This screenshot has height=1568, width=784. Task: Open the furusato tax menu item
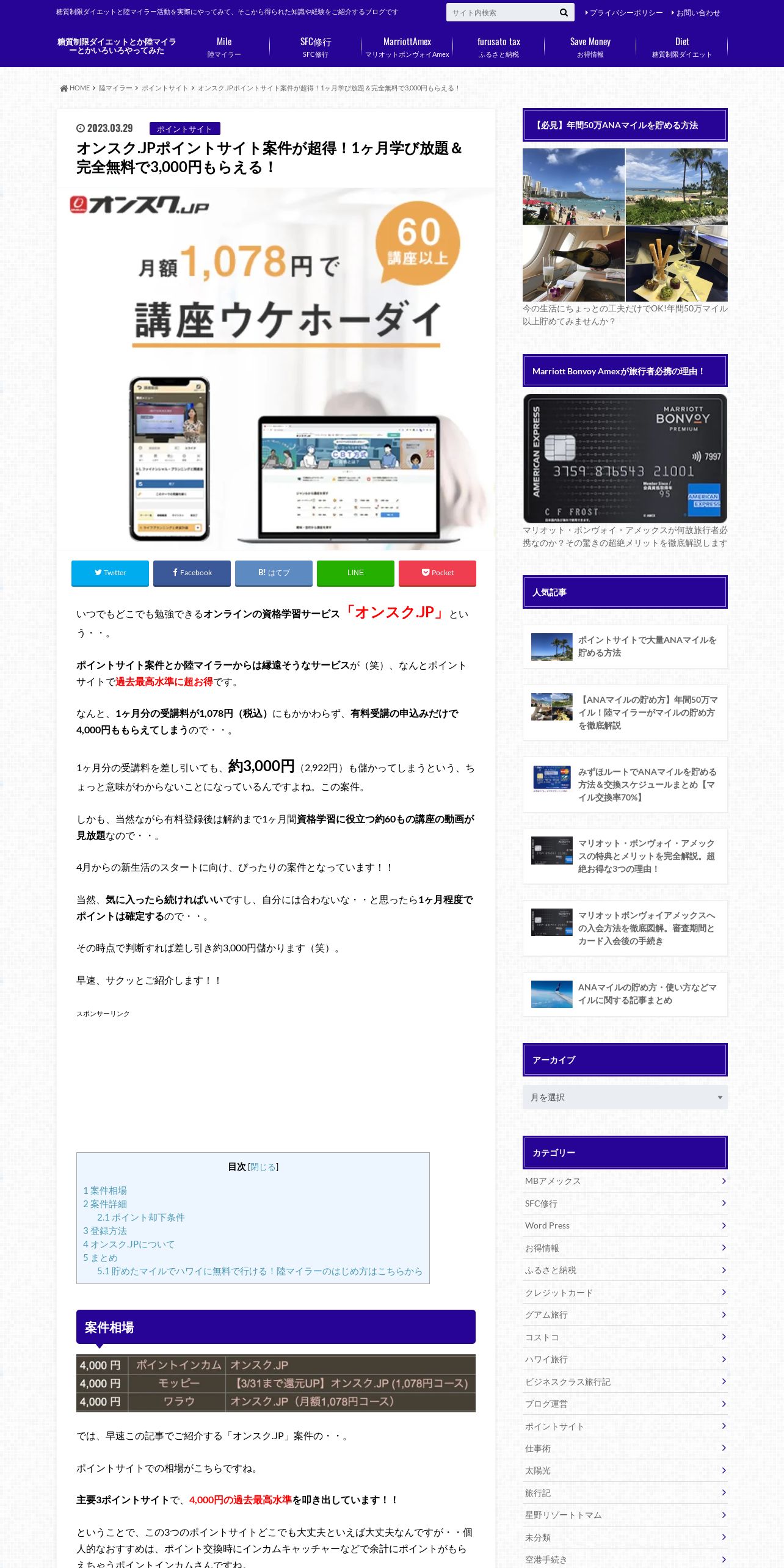(x=499, y=47)
